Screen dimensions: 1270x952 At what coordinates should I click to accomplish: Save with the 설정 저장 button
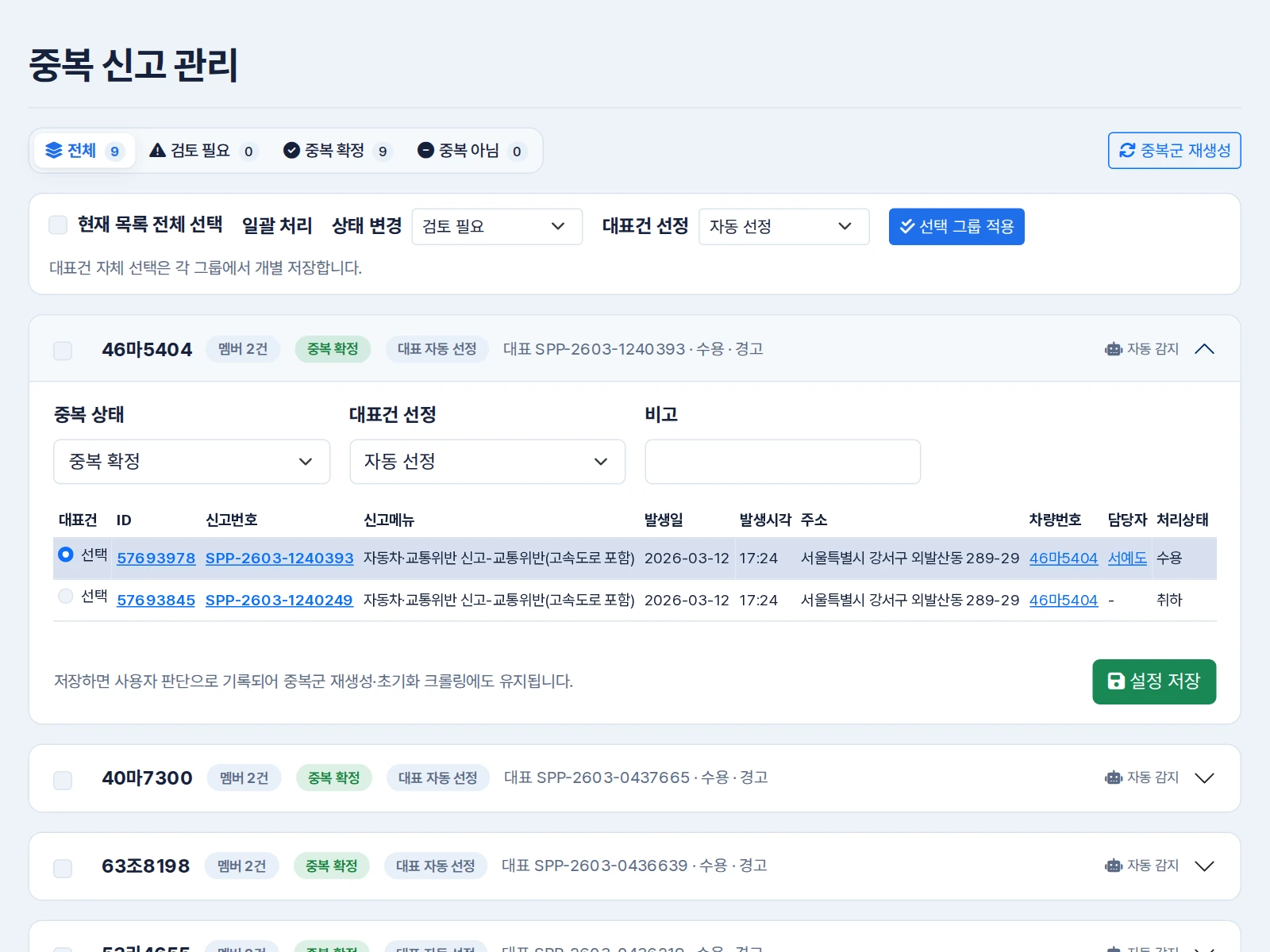click(x=1154, y=681)
